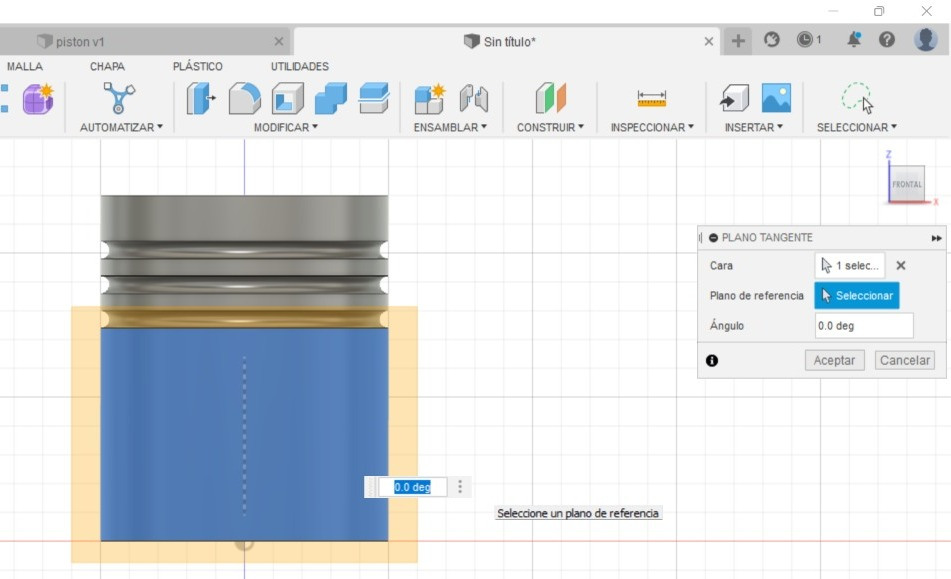
Task: Open the job status clock icon
Action: pos(808,40)
